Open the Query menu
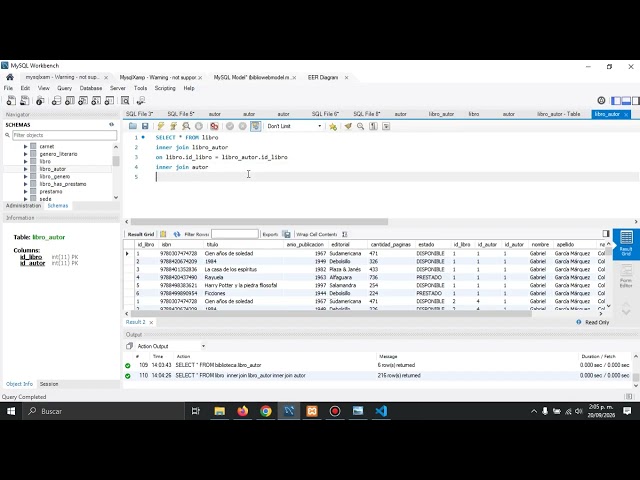 point(64,88)
